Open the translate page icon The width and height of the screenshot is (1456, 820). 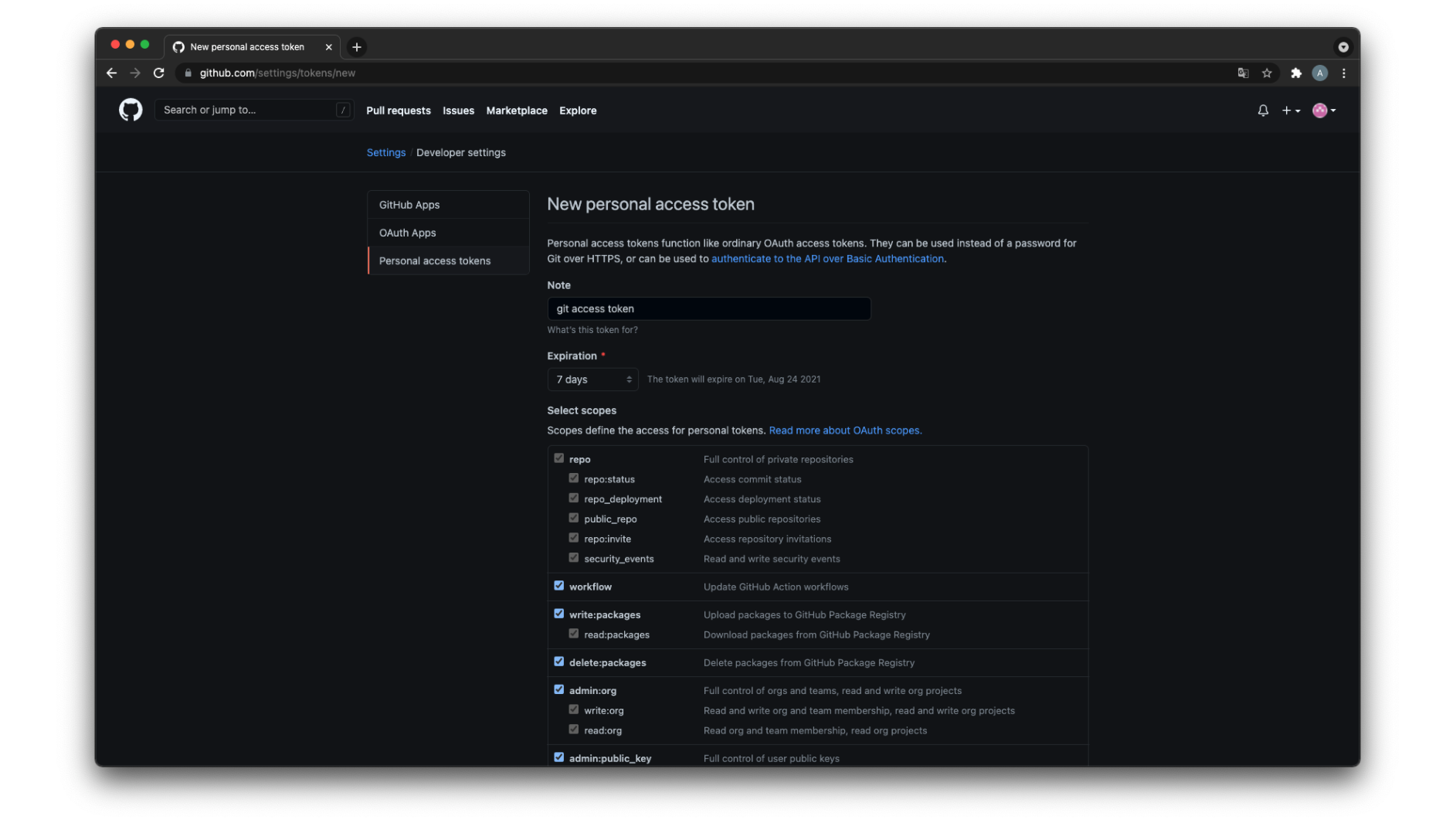tap(1243, 73)
